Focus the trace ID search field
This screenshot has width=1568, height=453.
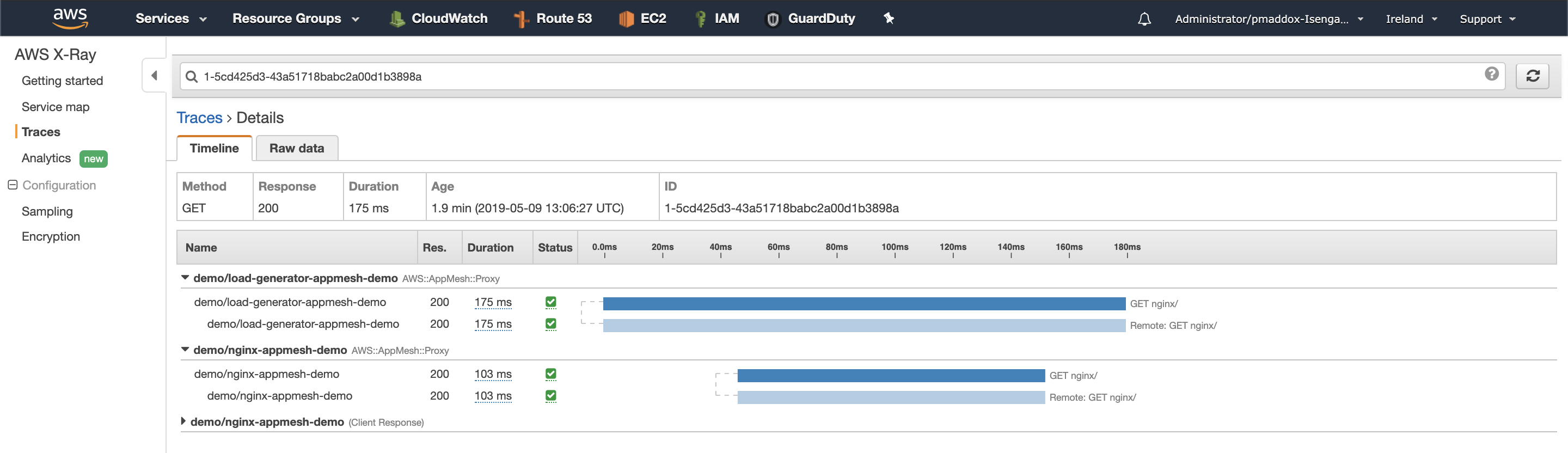pos(842,77)
